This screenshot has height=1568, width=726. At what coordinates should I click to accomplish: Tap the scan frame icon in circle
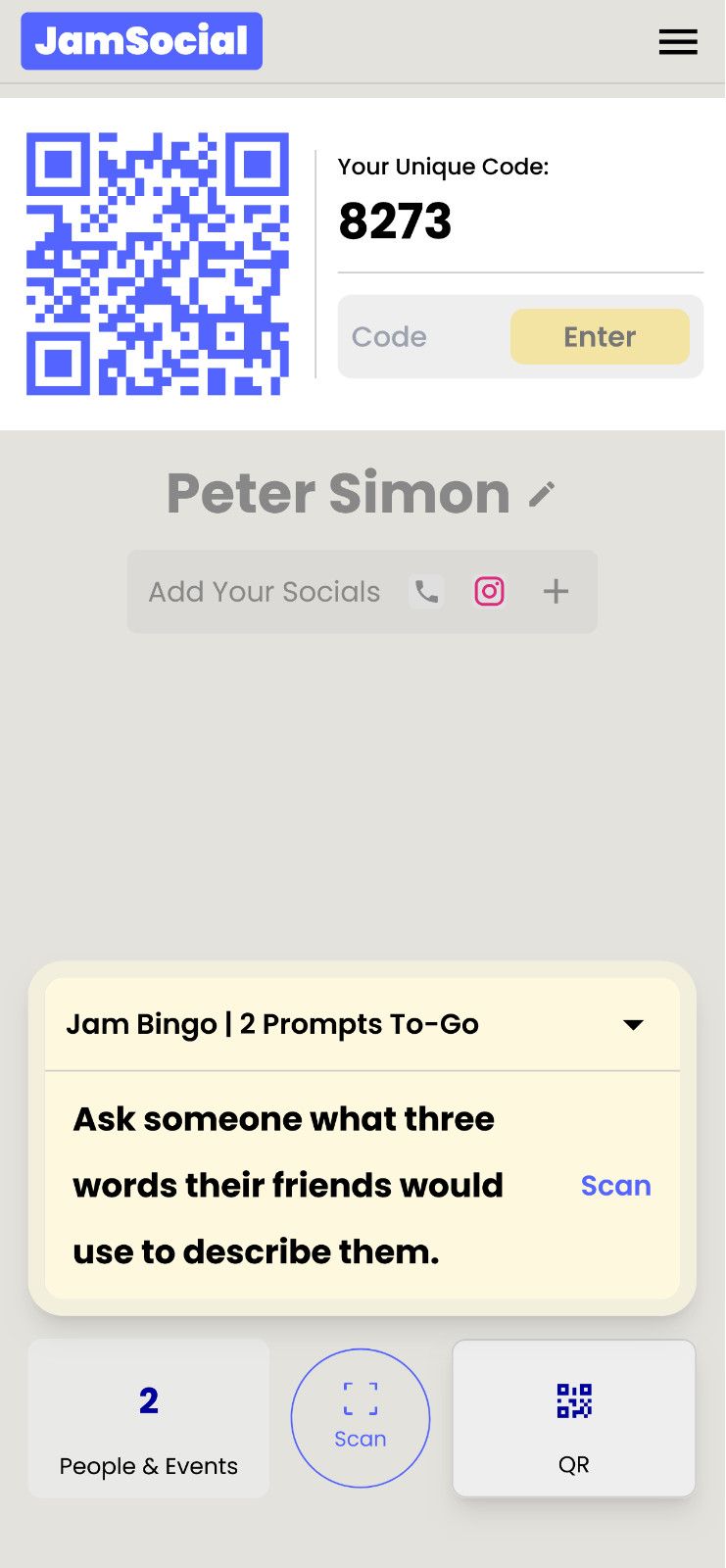[361, 1398]
